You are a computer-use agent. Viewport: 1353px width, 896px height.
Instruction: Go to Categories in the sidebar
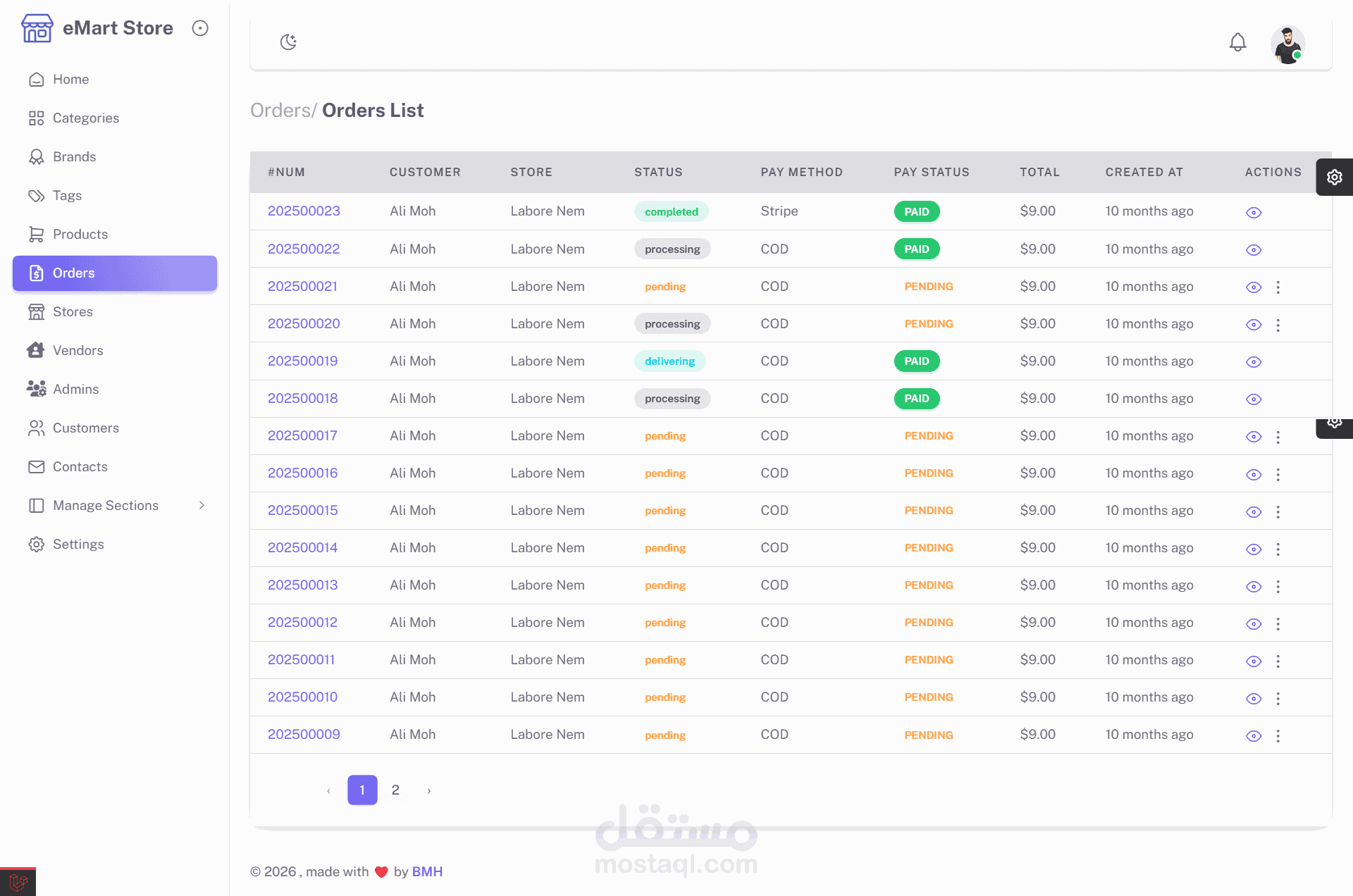[x=85, y=118]
